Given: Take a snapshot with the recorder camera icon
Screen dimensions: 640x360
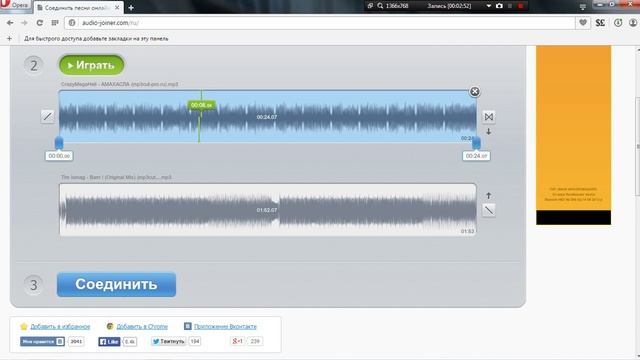Looking at the screenshot, I should [x=499, y=6].
